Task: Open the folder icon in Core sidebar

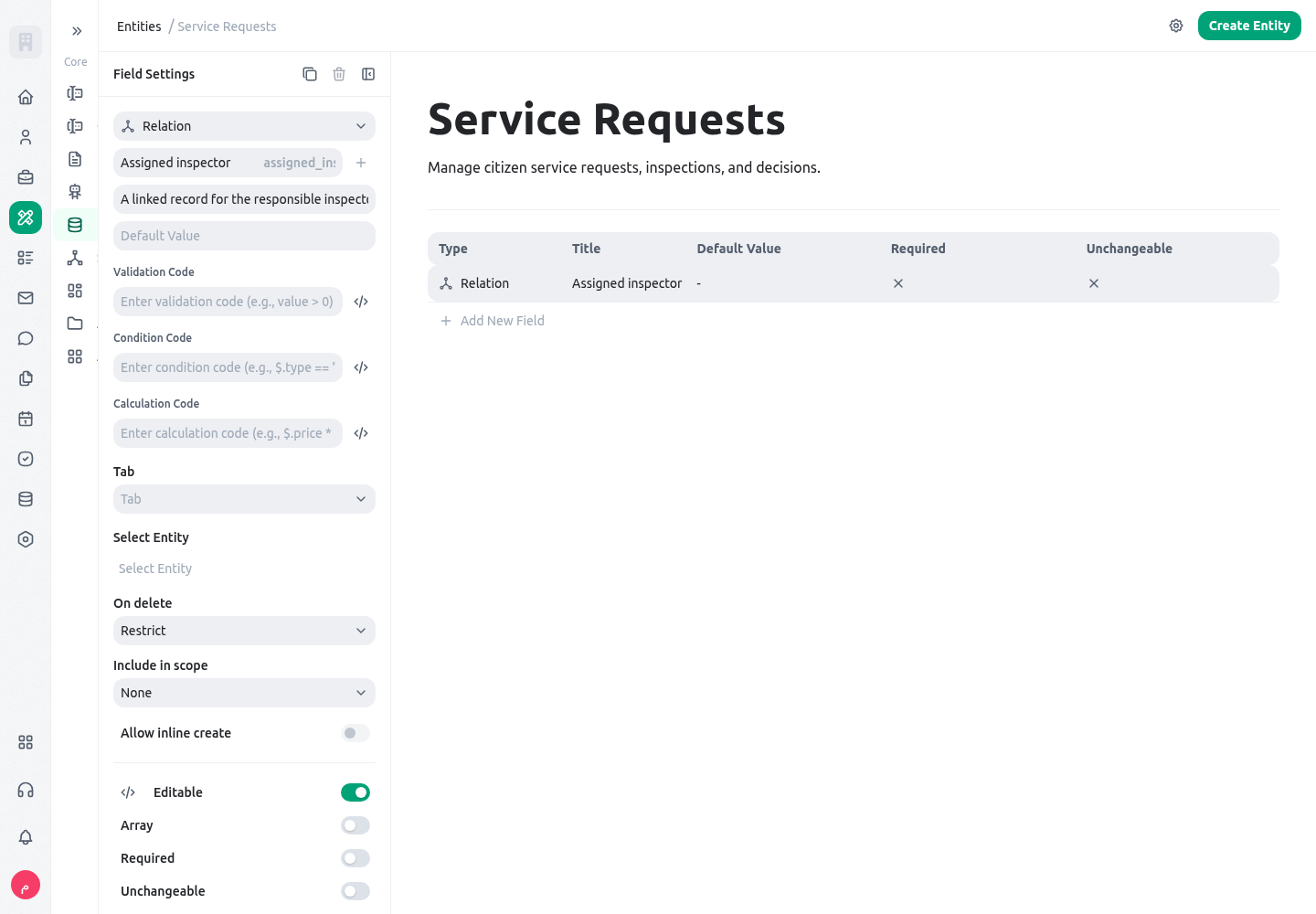Action: [75, 324]
